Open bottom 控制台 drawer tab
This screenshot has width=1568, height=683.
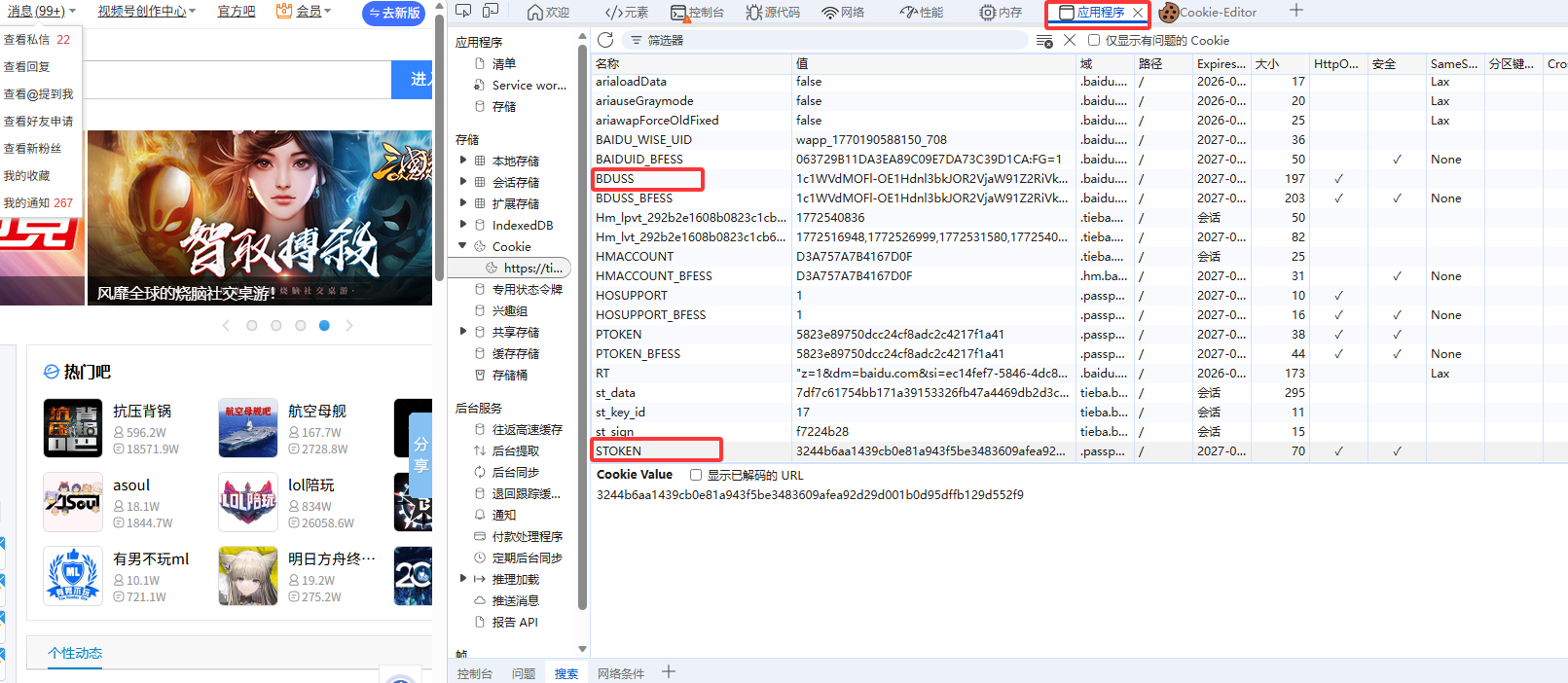click(474, 673)
